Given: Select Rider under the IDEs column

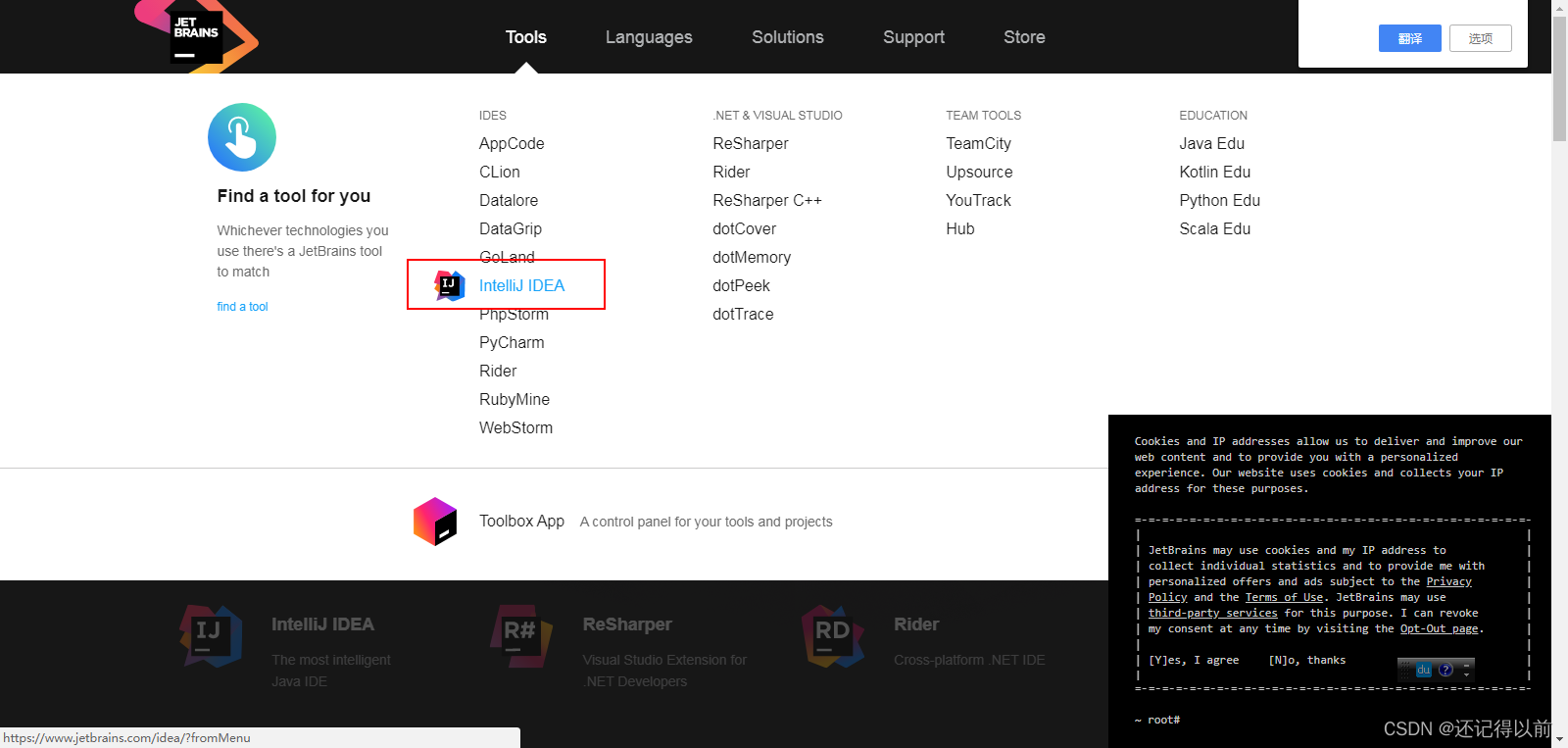Looking at the screenshot, I should [x=498, y=371].
